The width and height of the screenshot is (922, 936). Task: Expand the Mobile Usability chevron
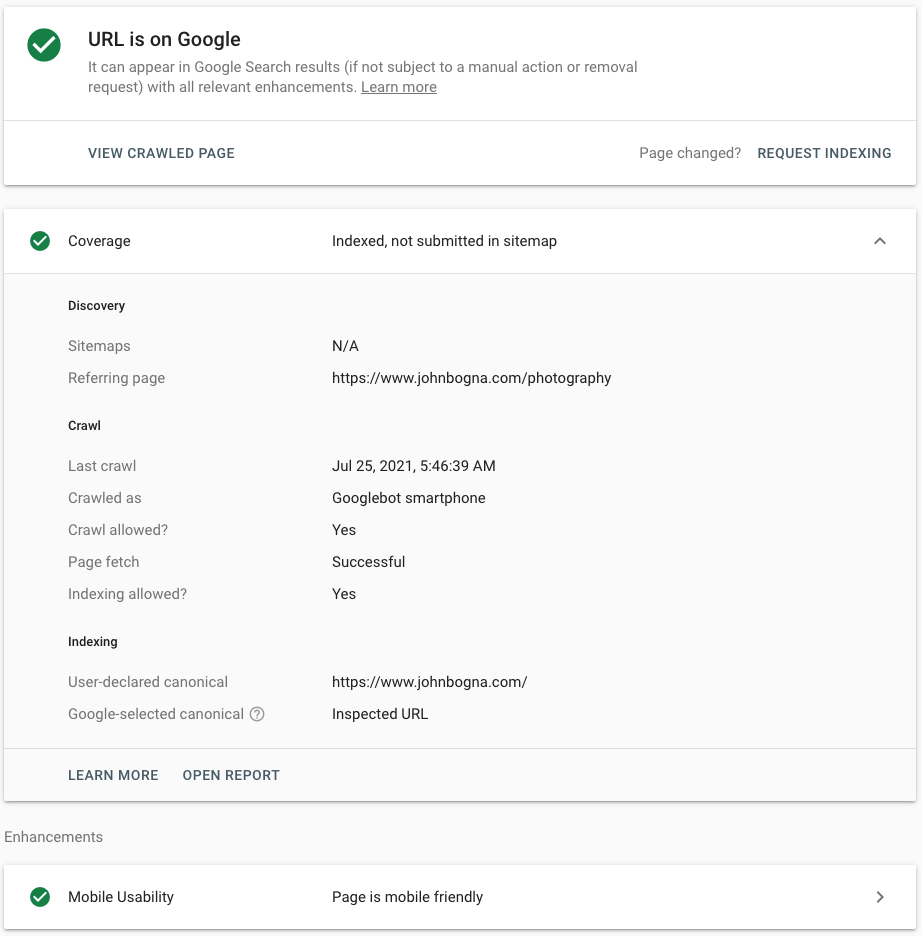tap(880, 897)
